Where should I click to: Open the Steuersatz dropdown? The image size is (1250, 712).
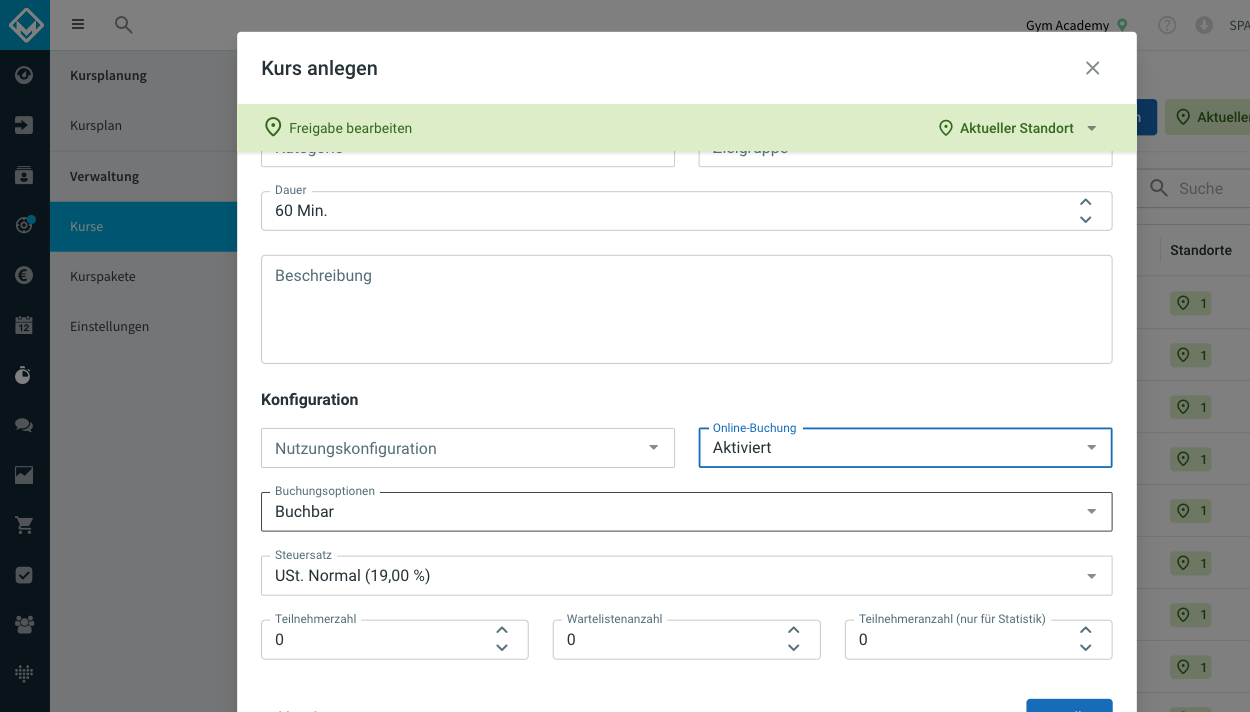point(686,576)
